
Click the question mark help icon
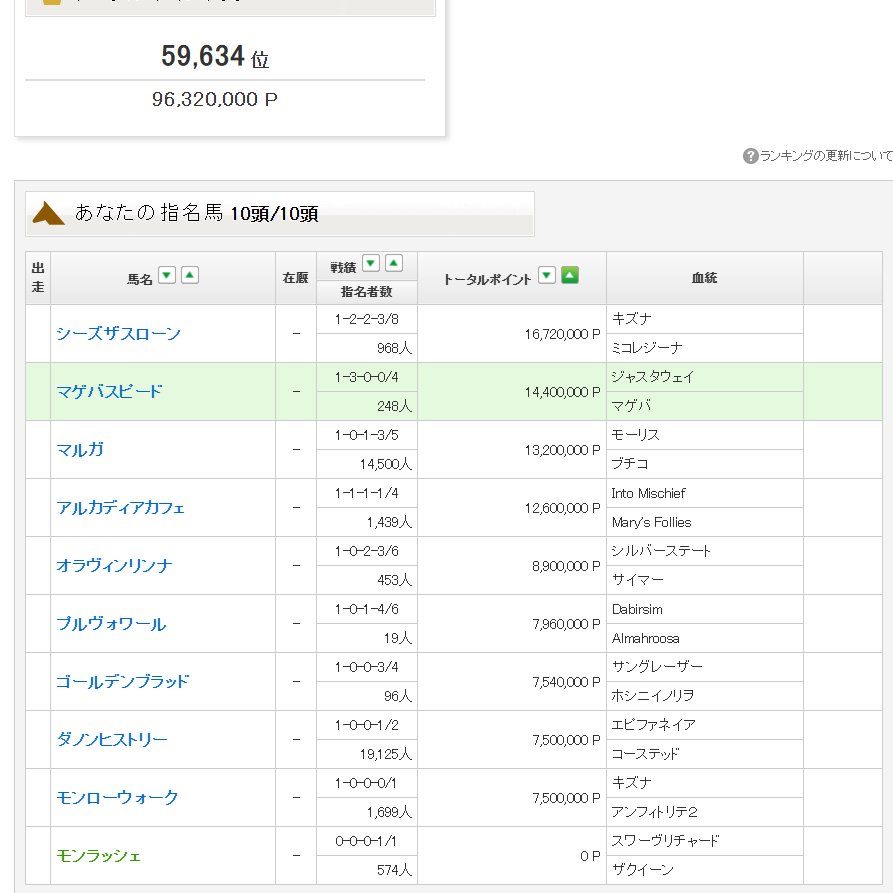click(750, 155)
